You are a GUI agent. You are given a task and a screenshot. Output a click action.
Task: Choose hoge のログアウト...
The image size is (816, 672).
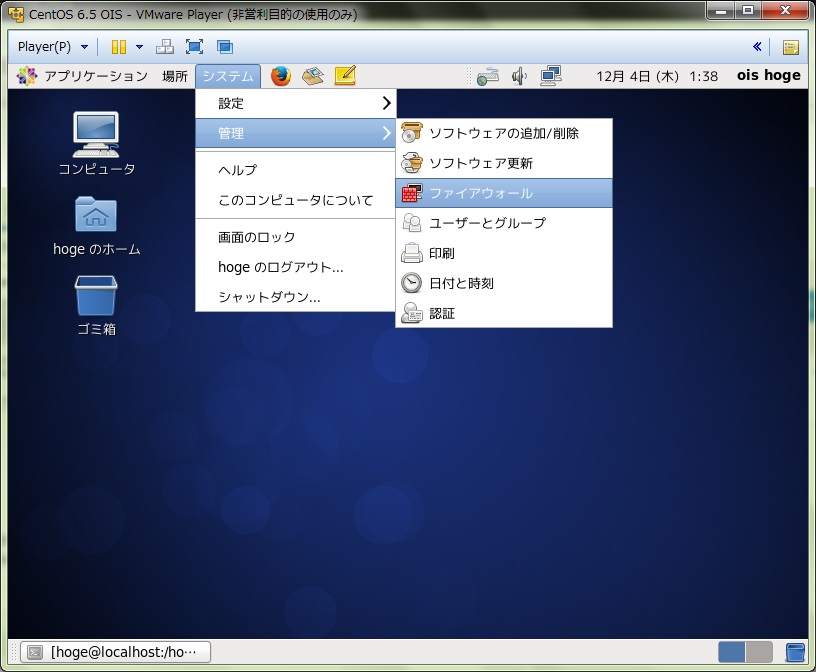click(x=296, y=268)
